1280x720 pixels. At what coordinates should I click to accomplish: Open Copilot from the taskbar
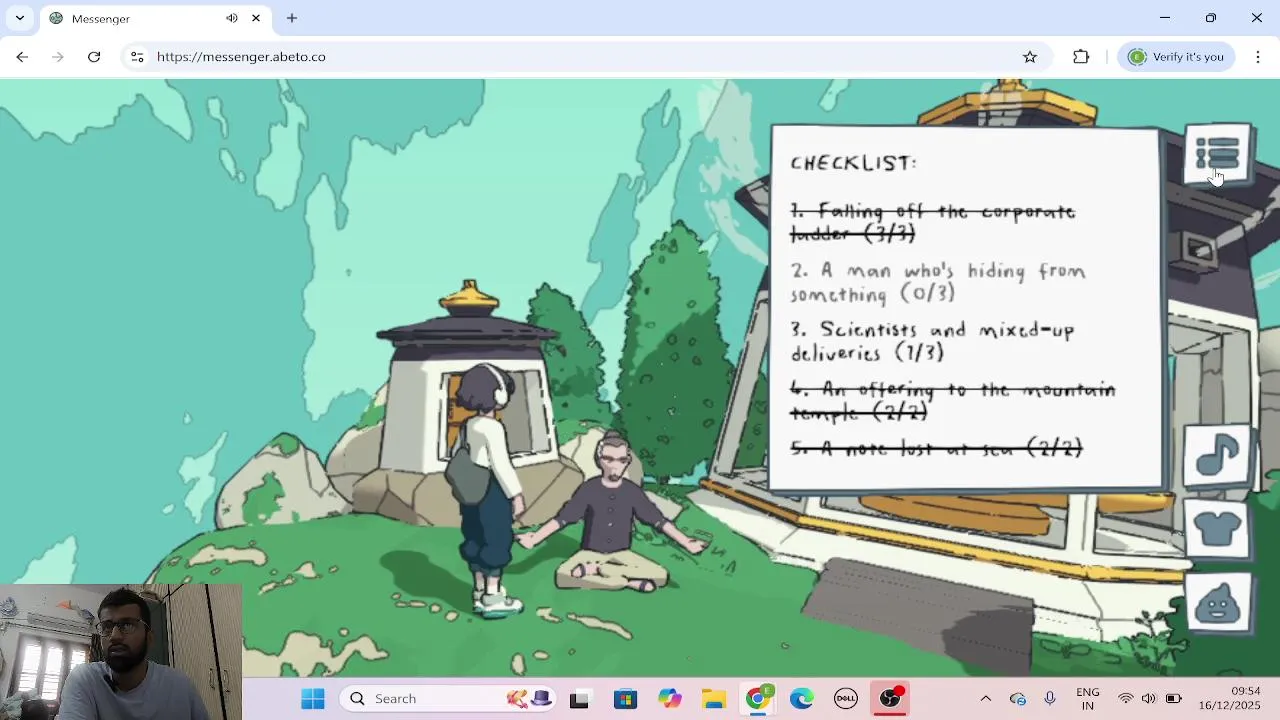point(669,698)
